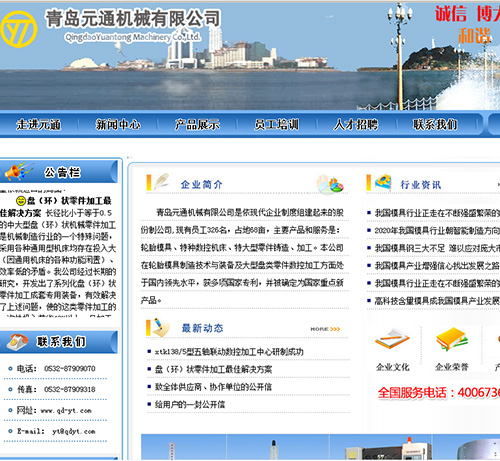Click the 企业文化 label
The height and width of the screenshot is (461, 500).
point(393,367)
